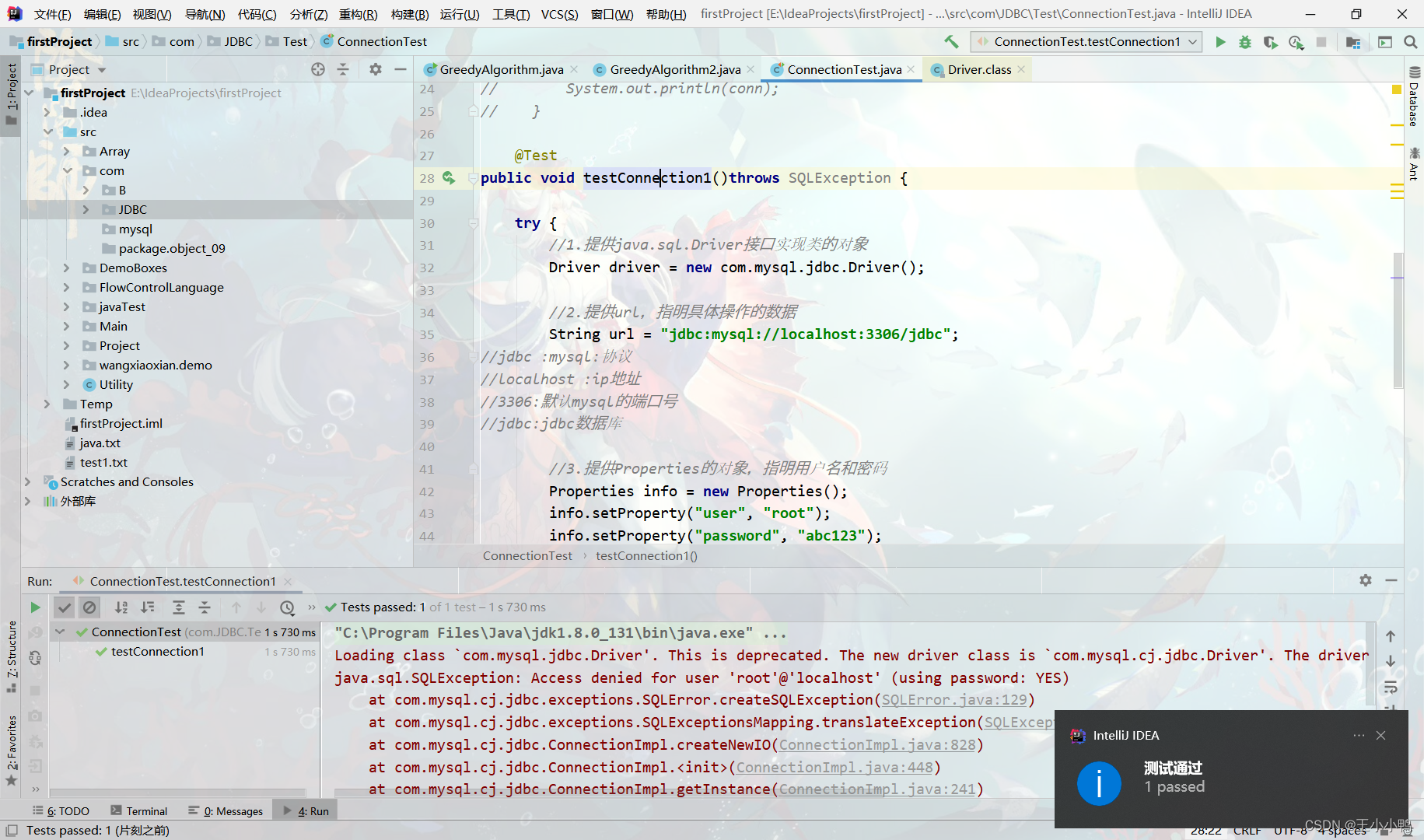Open run configuration dropdown ConnectionTest.testConnection1
Image resolution: width=1424 pixels, height=840 pixels.
[1086, 42]
